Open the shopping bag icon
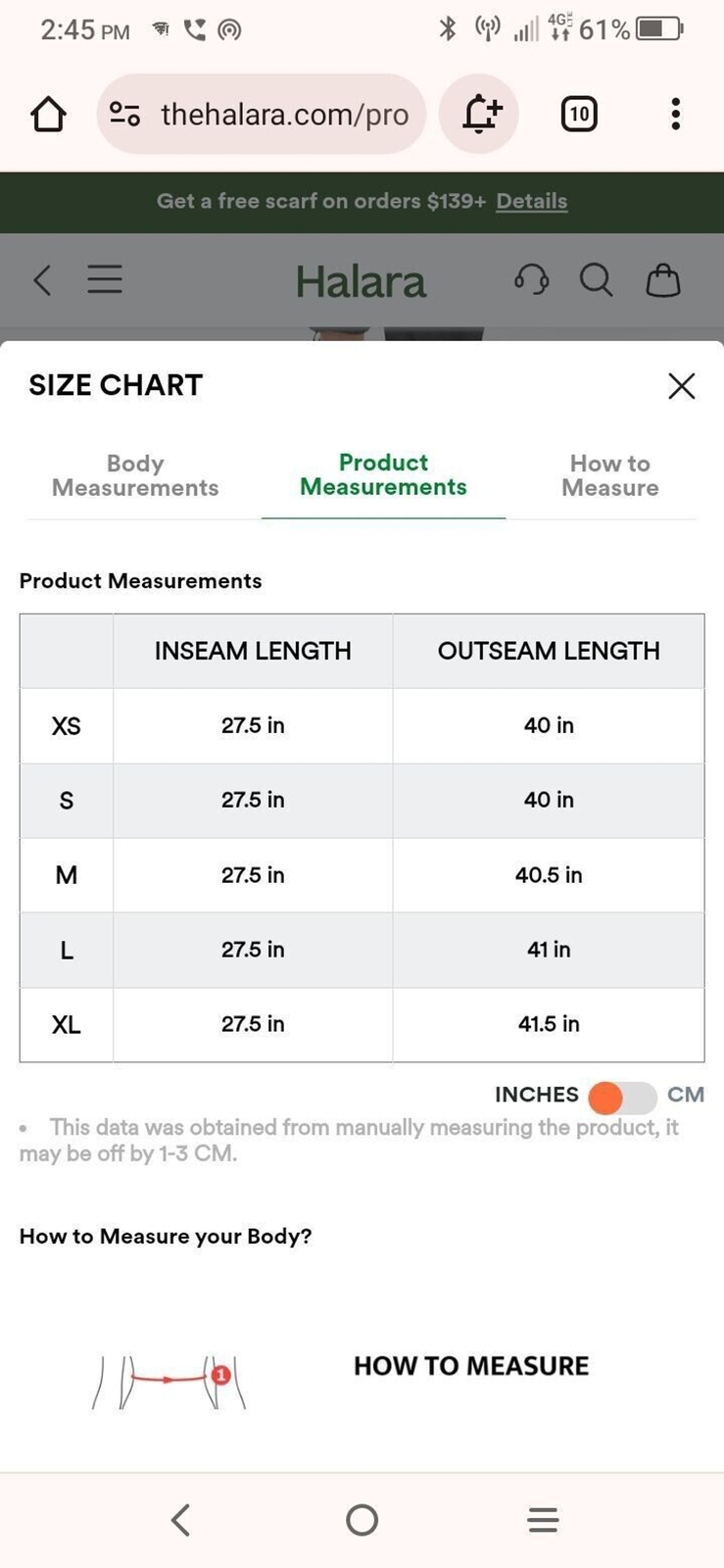724x1568 pixels. 663,280
